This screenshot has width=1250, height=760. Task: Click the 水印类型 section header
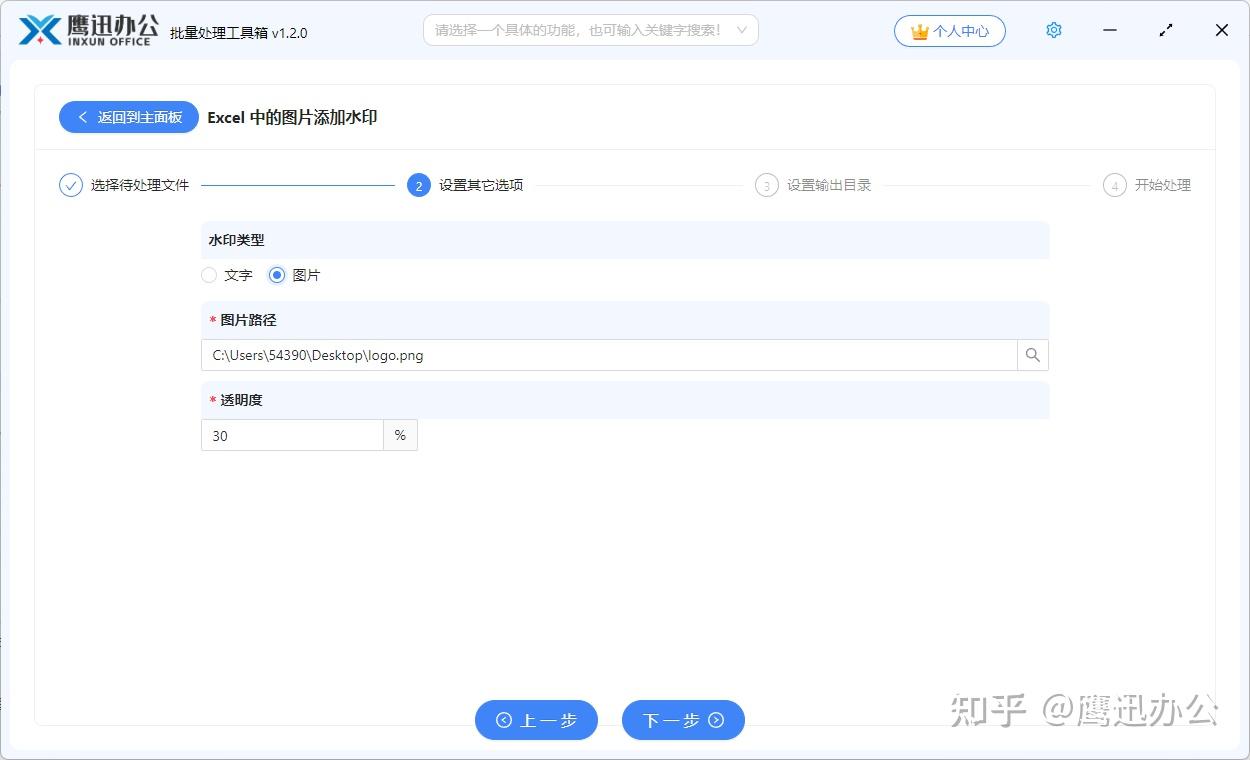(x=625, y=240)
